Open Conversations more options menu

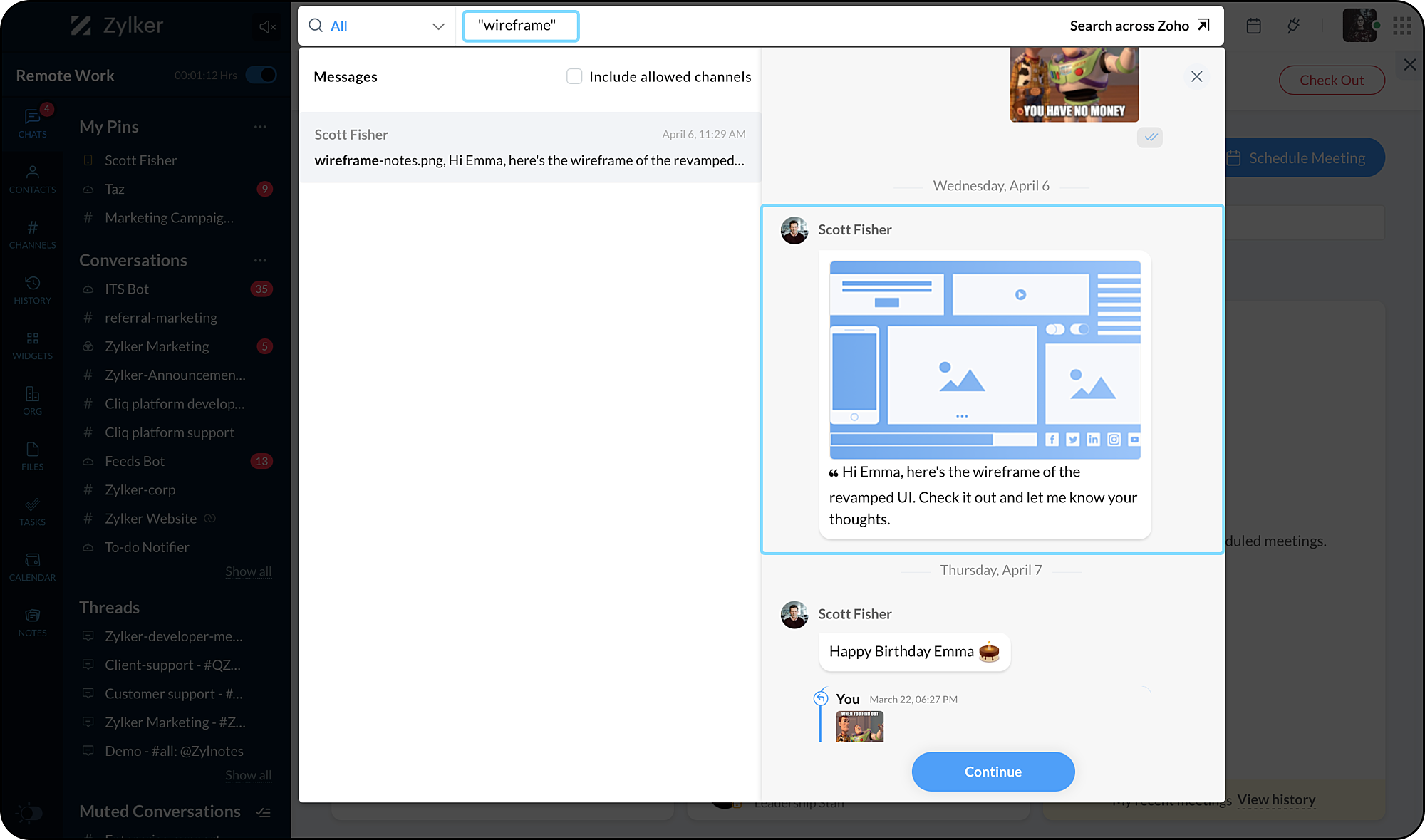(x=260, y=260)
